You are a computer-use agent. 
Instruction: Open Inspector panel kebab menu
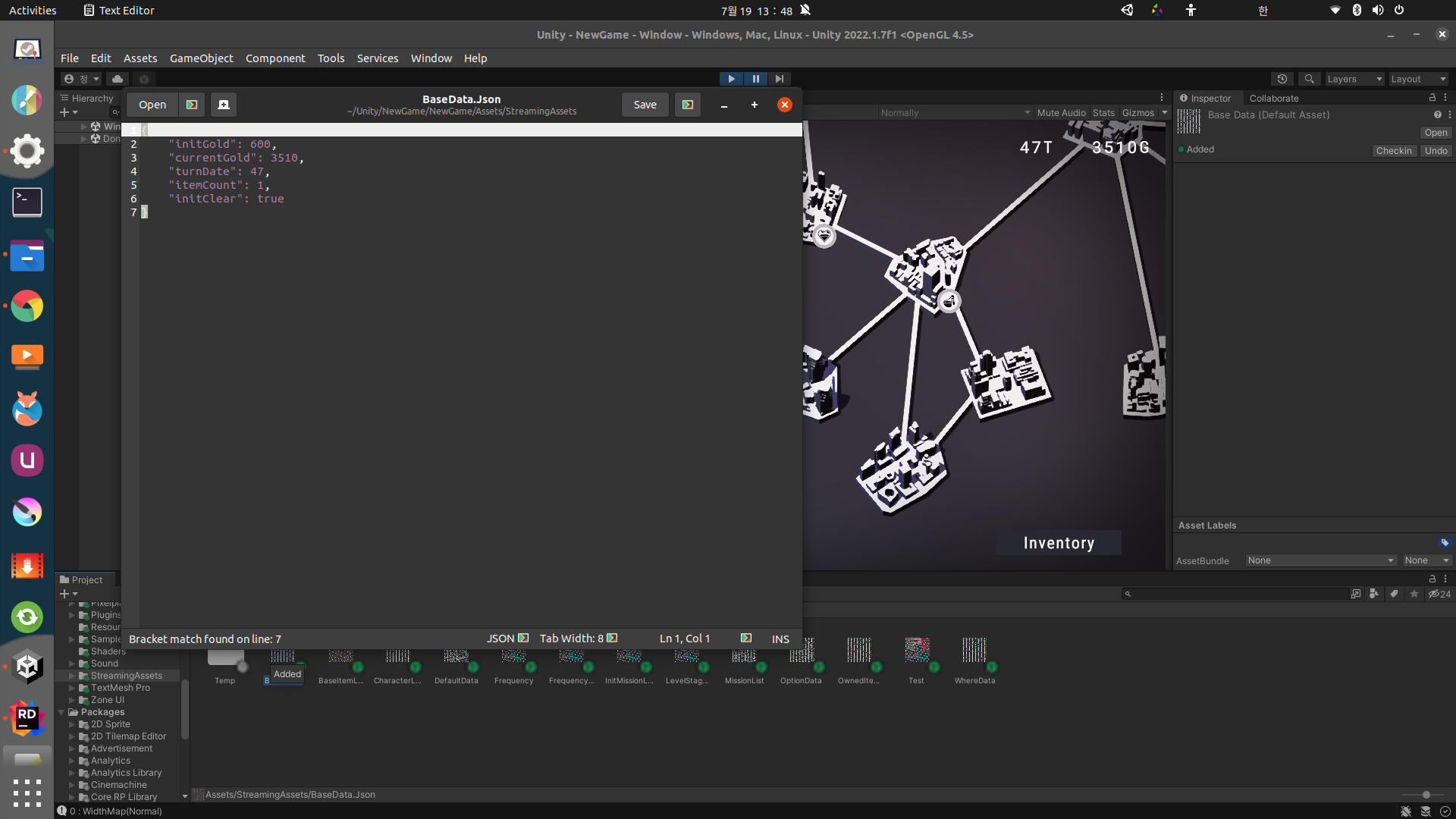pos(1445,97)
